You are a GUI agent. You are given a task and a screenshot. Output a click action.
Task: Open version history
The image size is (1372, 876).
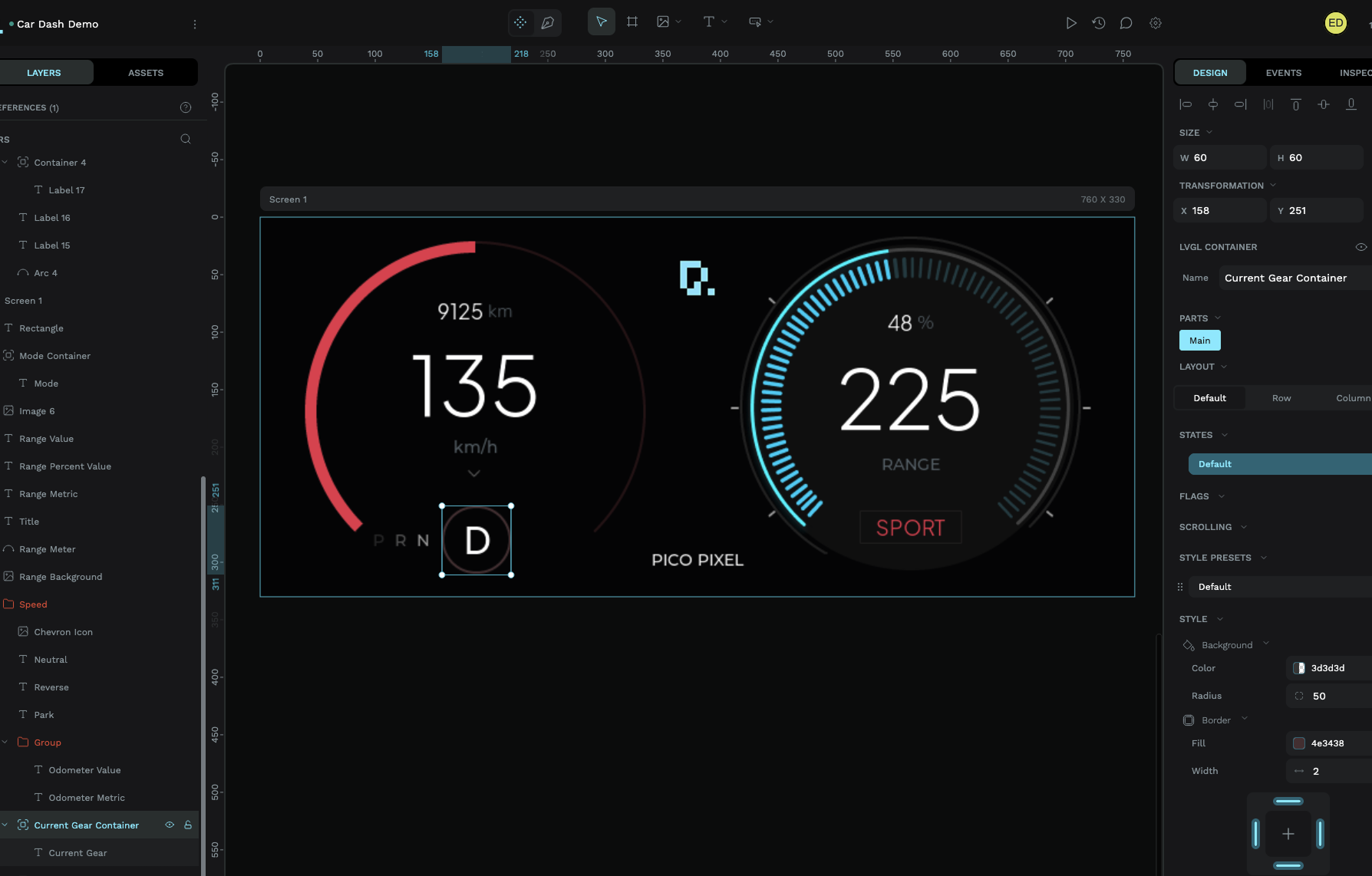(1098, 23)
